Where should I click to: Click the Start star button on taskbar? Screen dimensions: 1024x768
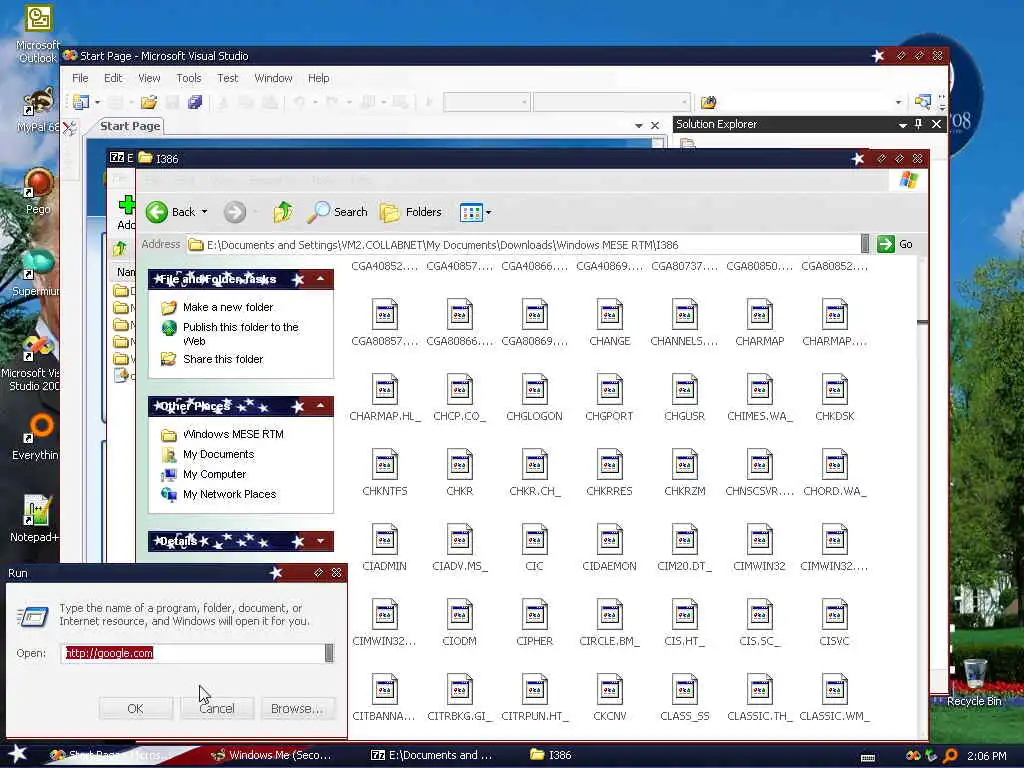[x=18, y=754]
